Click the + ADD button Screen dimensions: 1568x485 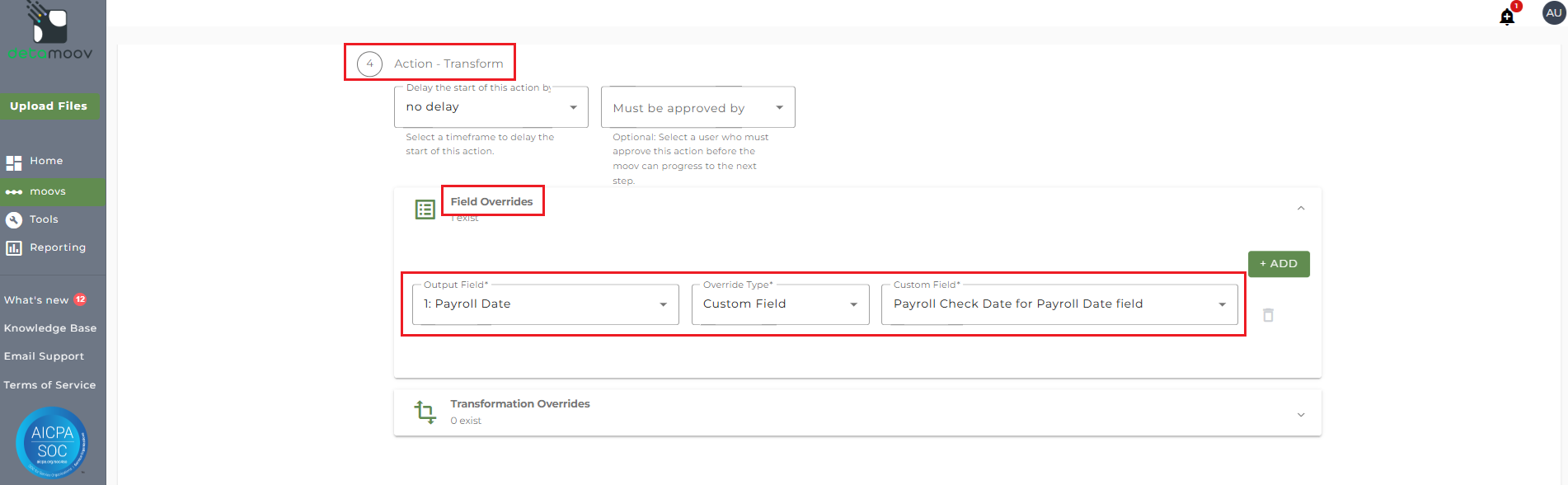pyautogui.click(x=1278, y=264)
